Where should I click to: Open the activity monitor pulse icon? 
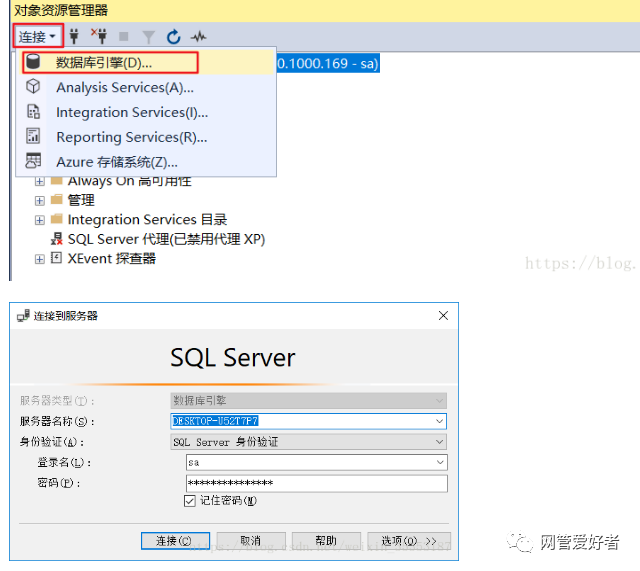coord(198,37)
